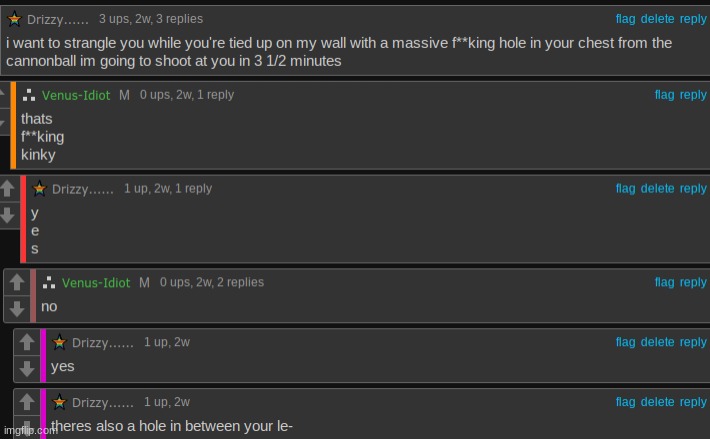Viewport: 710px width, 439px height.
Task: Downvote Drizzy's 'yes' comment
Action: coord(27,369)
